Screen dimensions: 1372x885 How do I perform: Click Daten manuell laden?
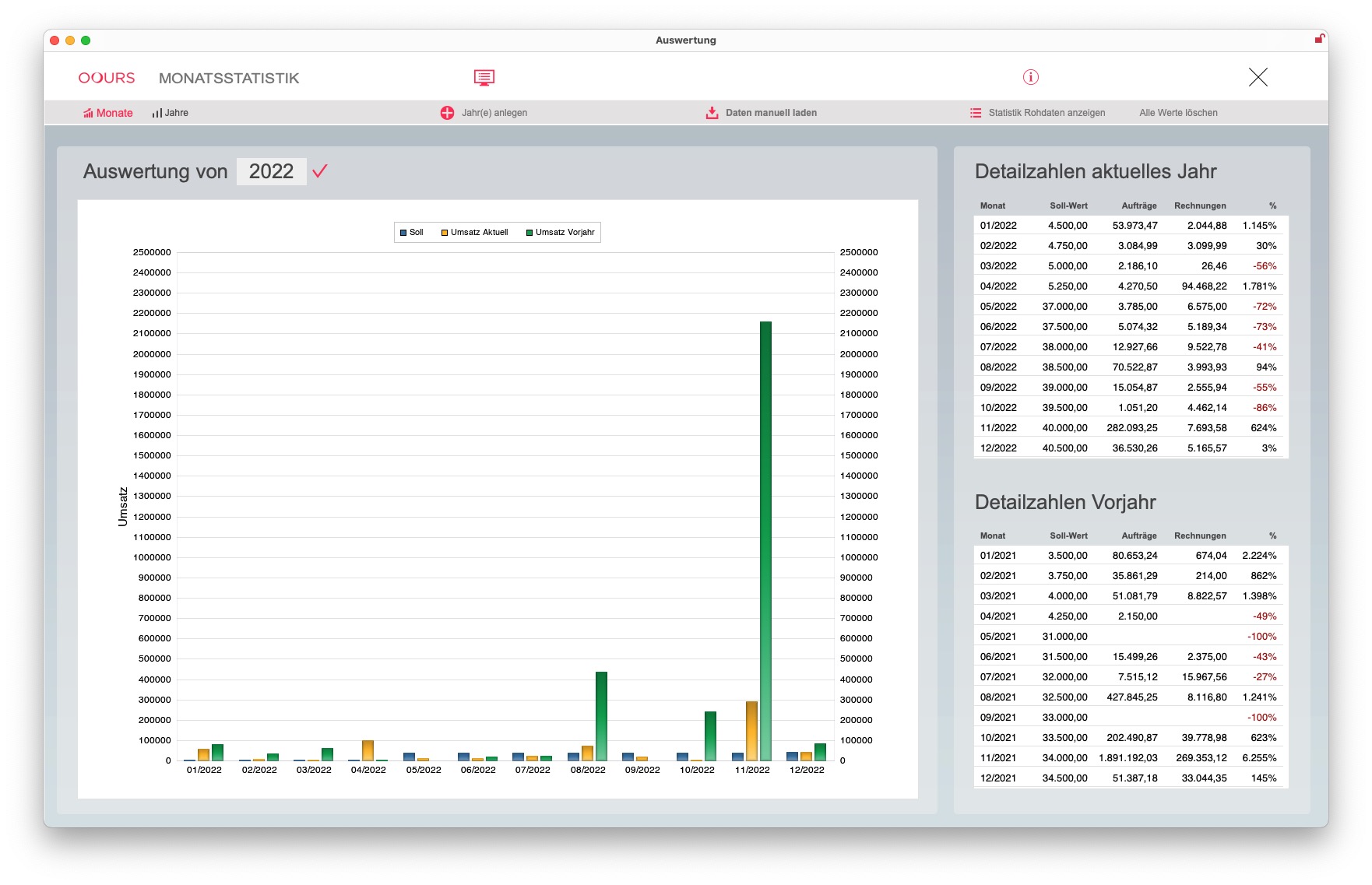click(771, 113)
